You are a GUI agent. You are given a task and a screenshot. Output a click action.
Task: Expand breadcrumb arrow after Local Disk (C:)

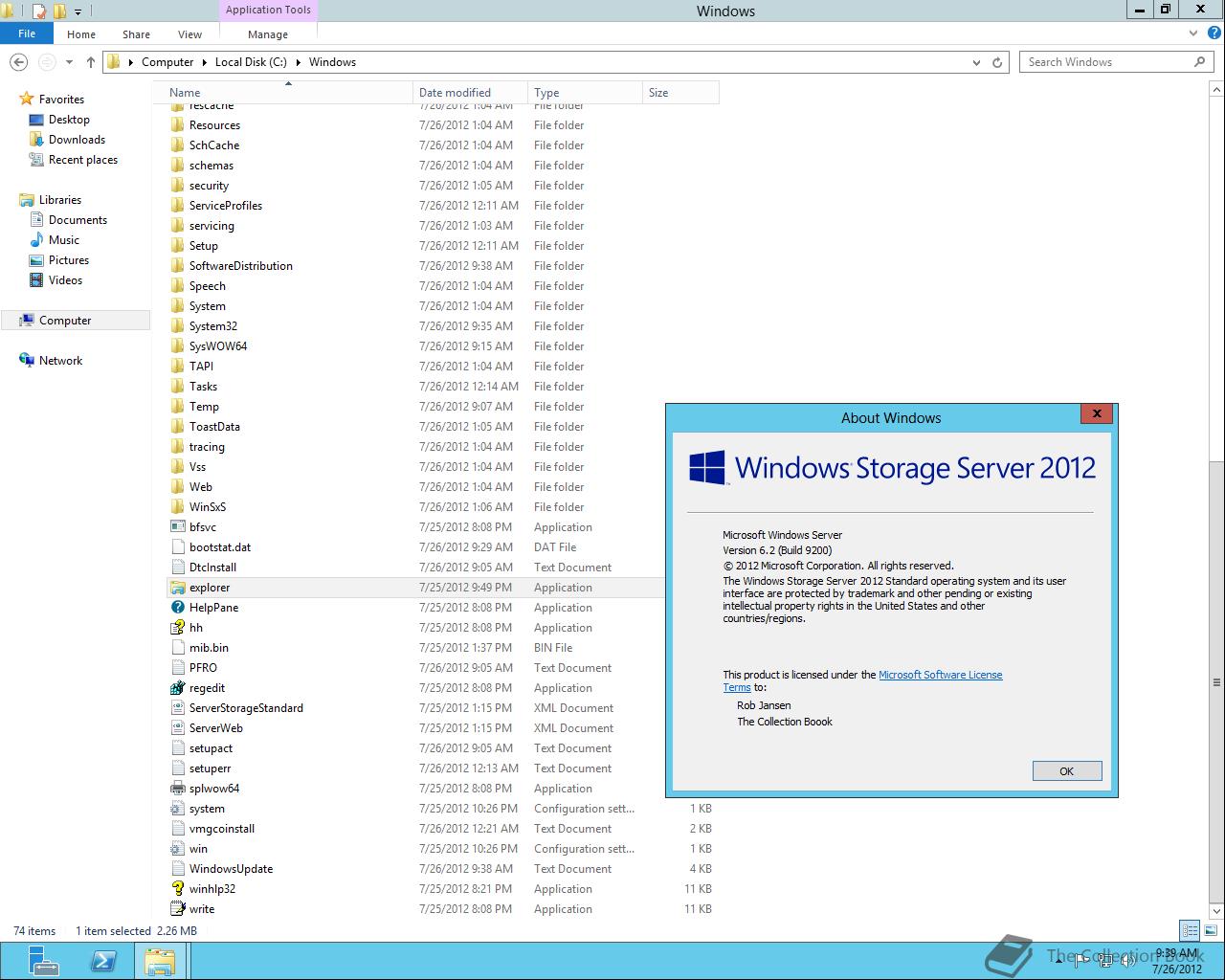pyautogui.click(x=298, y=62)
